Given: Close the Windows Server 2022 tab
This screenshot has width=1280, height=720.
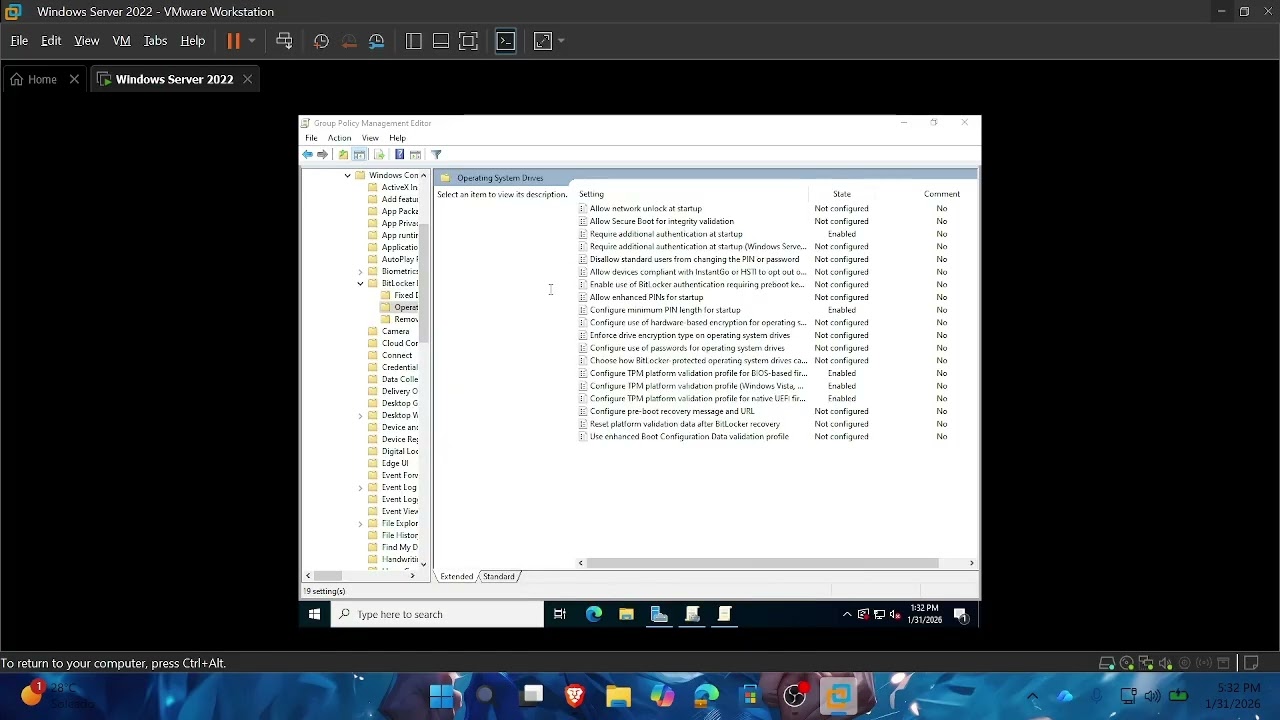Looking at the screenshot, I should point(247,79).
